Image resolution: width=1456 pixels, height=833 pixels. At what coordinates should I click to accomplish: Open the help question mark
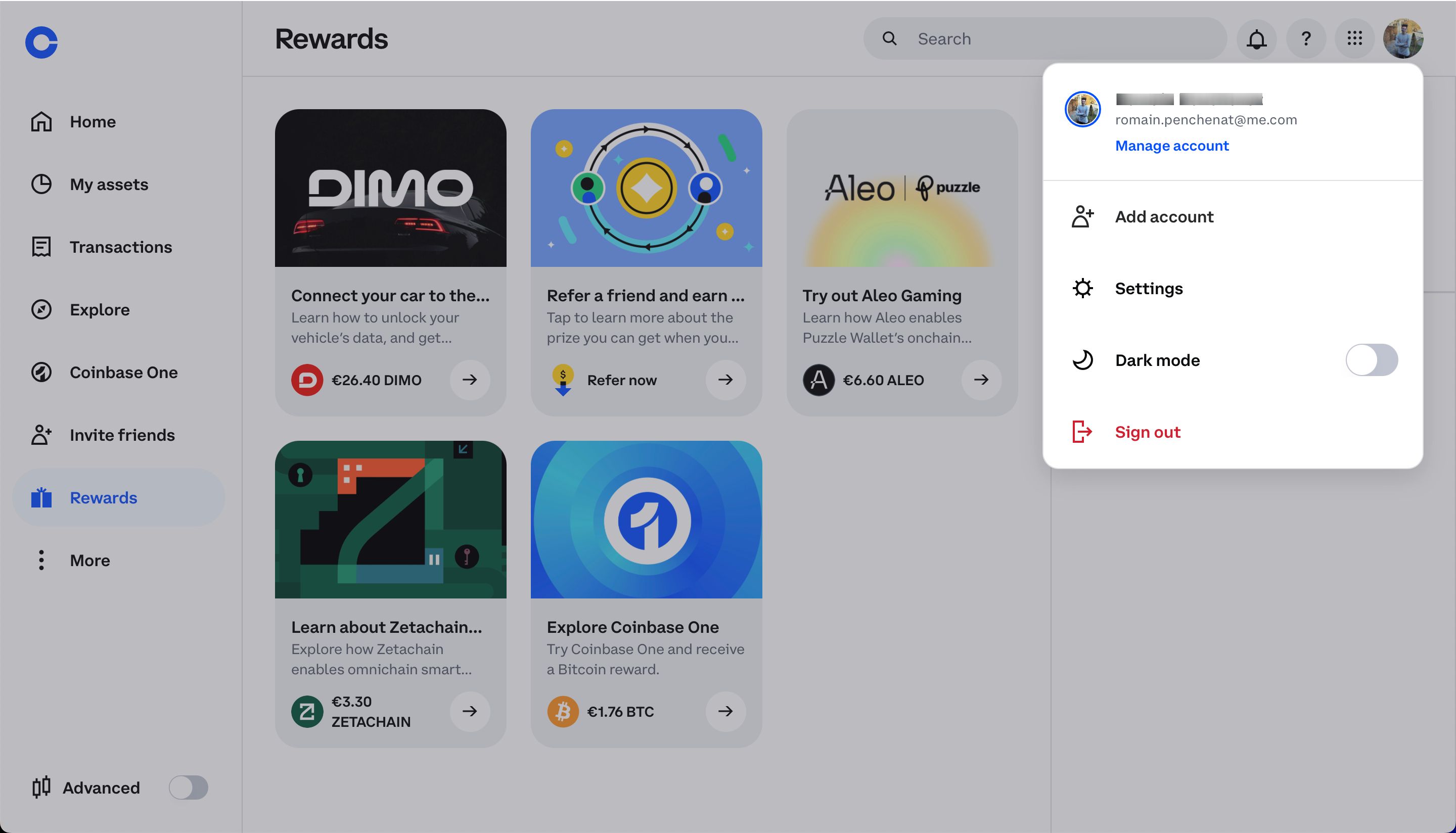(1305, 38)
